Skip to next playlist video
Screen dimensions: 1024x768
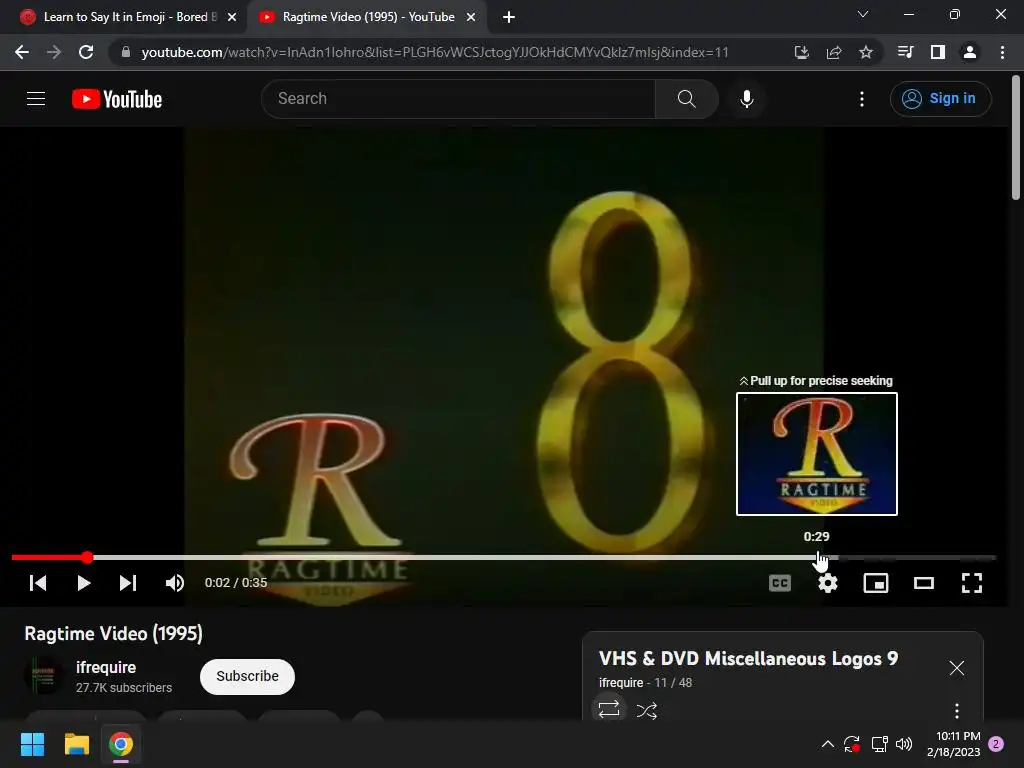pos(128,583)
